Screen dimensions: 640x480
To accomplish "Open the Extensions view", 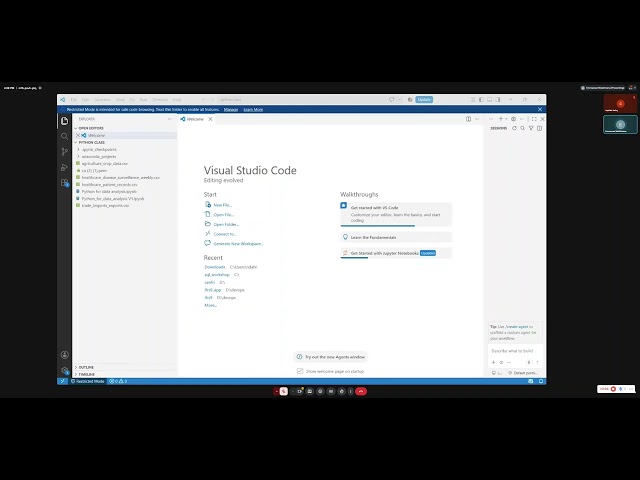I will tap(64, 183).
